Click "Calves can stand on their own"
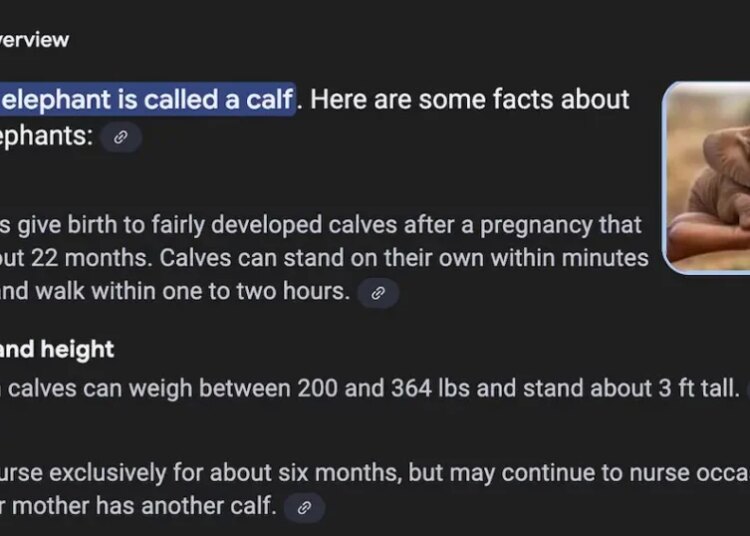This screenshot has width=750, height=536. (322, 258)
